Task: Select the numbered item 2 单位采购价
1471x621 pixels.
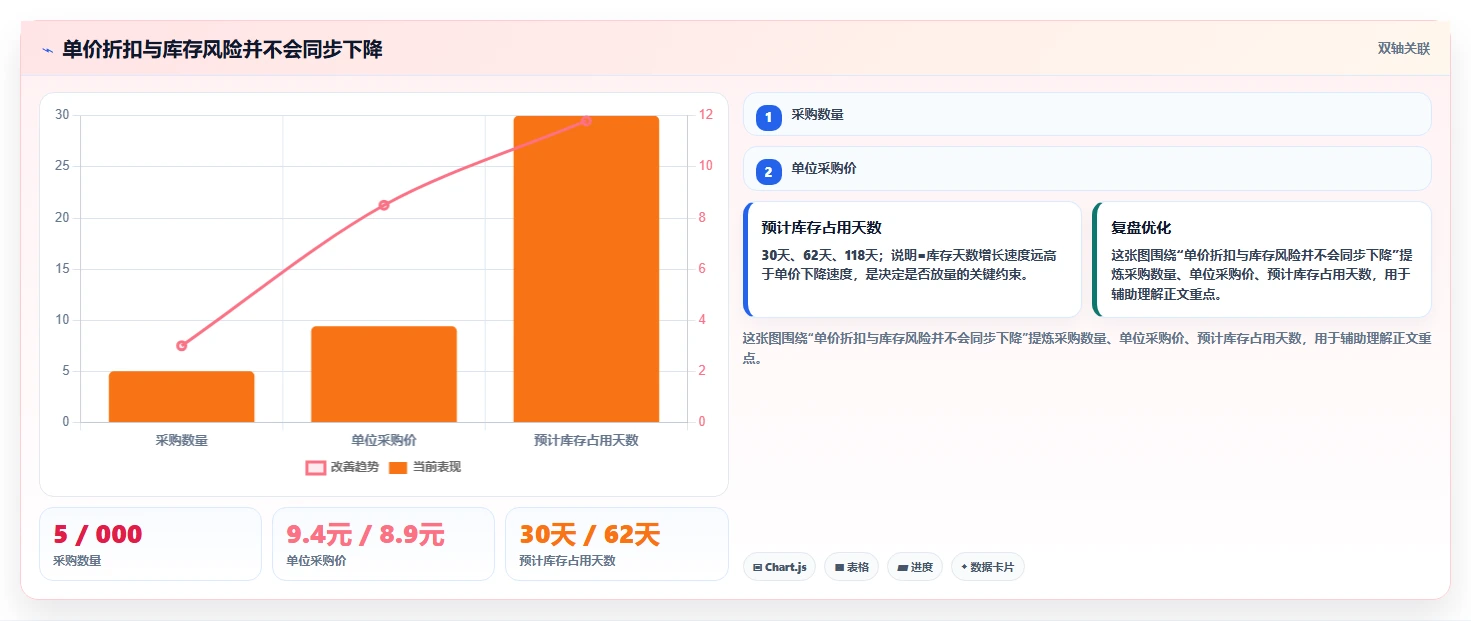Action: click(x=1087, y=169)
